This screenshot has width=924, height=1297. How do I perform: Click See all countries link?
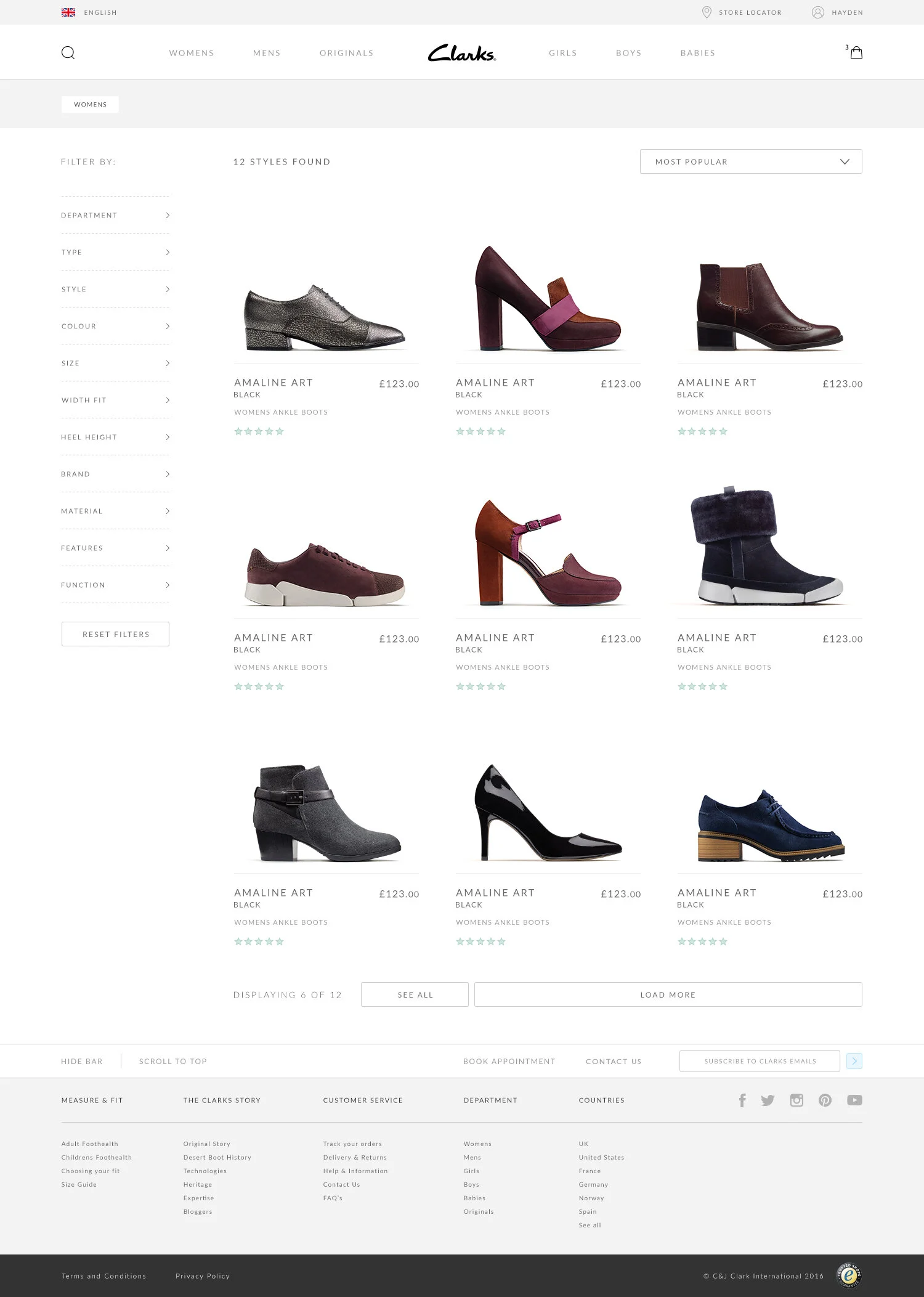click(x=590, y=1225)
